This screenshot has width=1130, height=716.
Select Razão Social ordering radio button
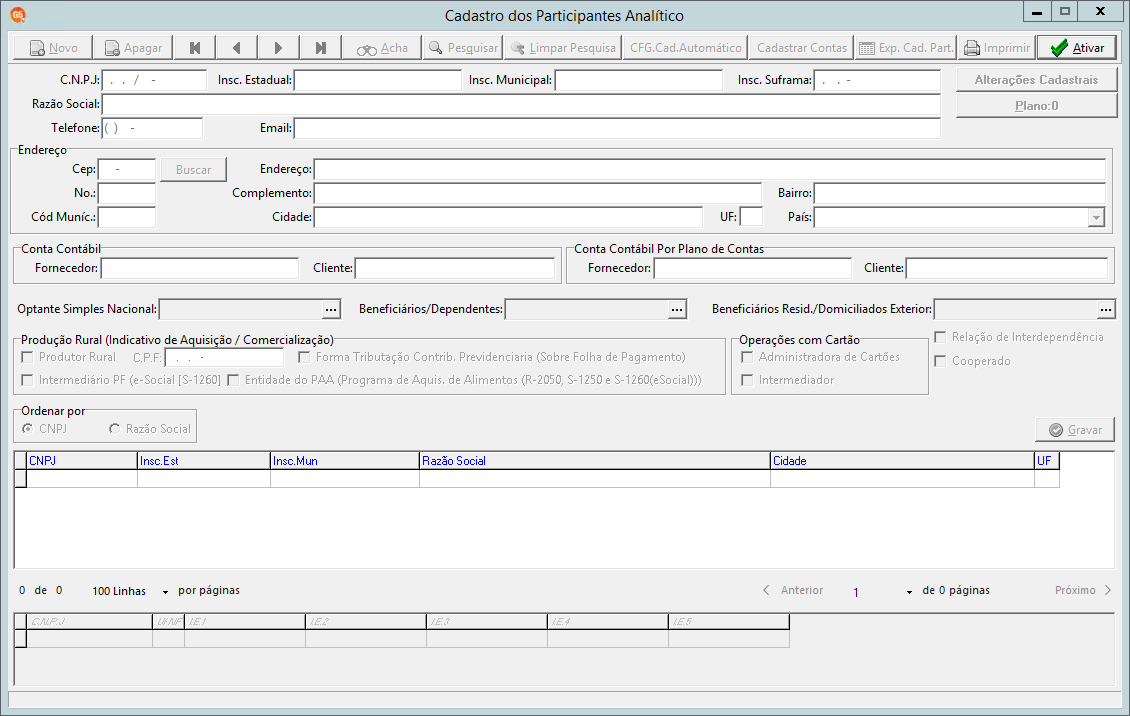[x=115, y=429]
